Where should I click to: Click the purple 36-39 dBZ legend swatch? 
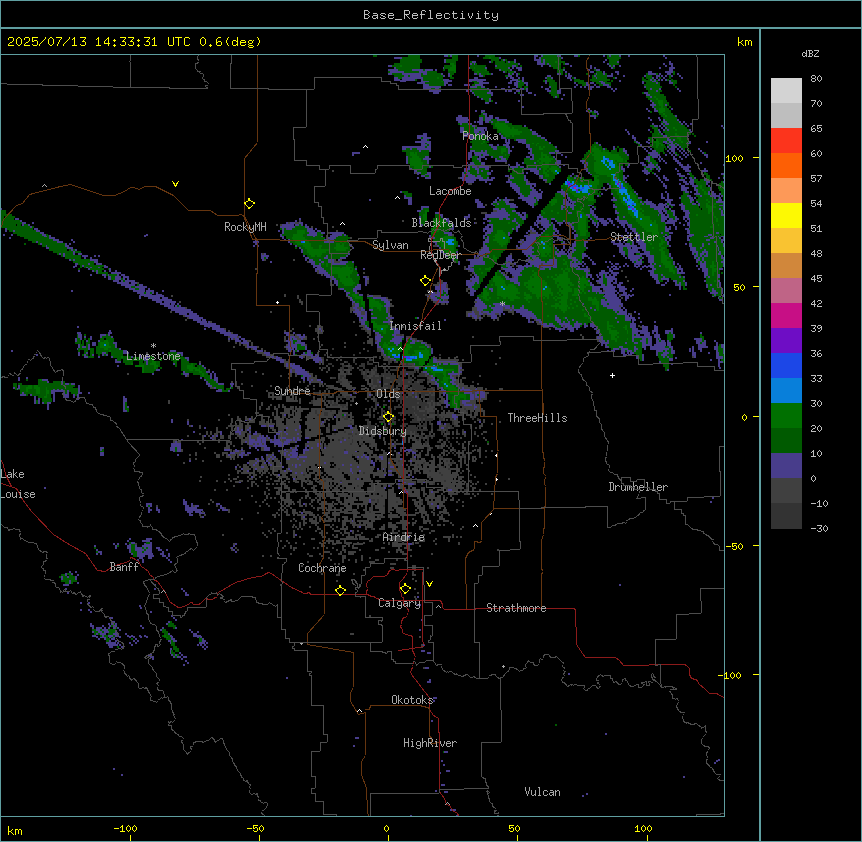point(786,341)
